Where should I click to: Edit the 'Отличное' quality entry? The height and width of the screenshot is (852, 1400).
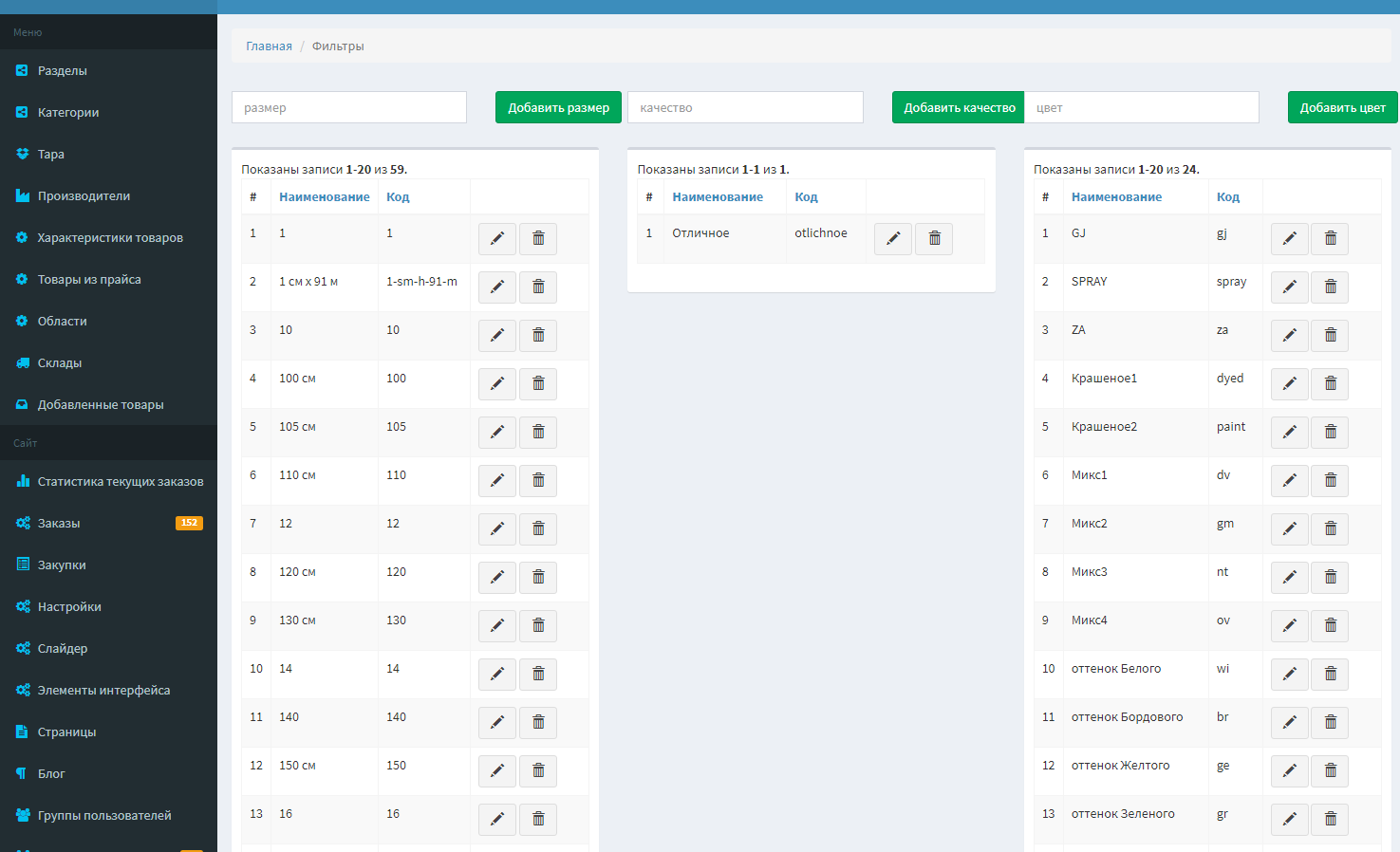[892, 238]
